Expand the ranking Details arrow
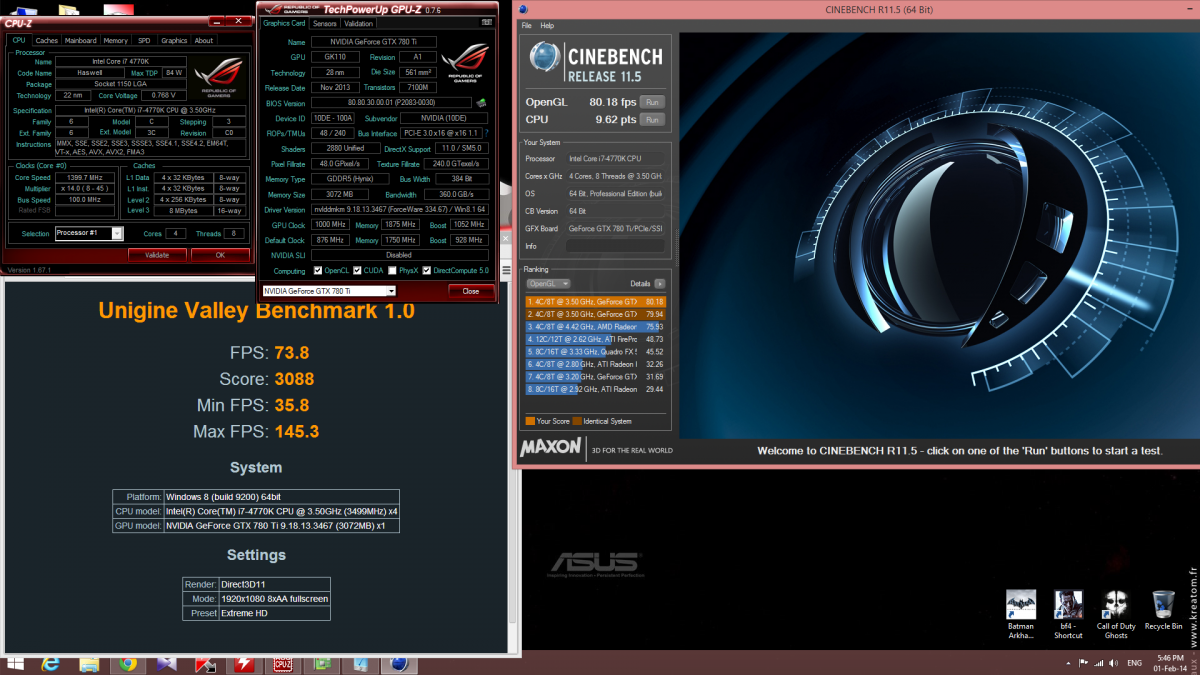Viewport: 1200px width, 675px height. coord(659,284)
